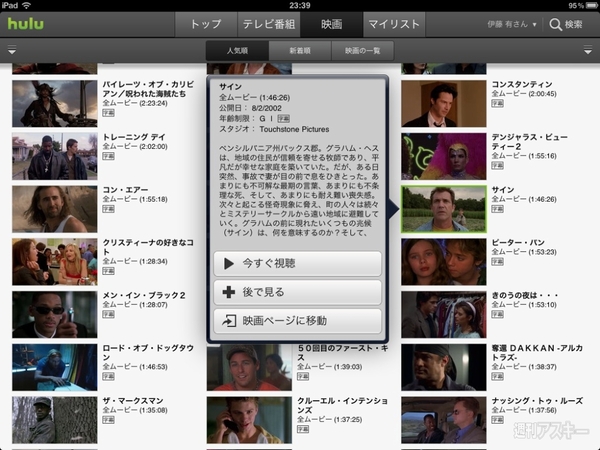This screenshot has height=450, width=600.
Task: Select the 映画 tab
Action: click(x=331, y=24)
